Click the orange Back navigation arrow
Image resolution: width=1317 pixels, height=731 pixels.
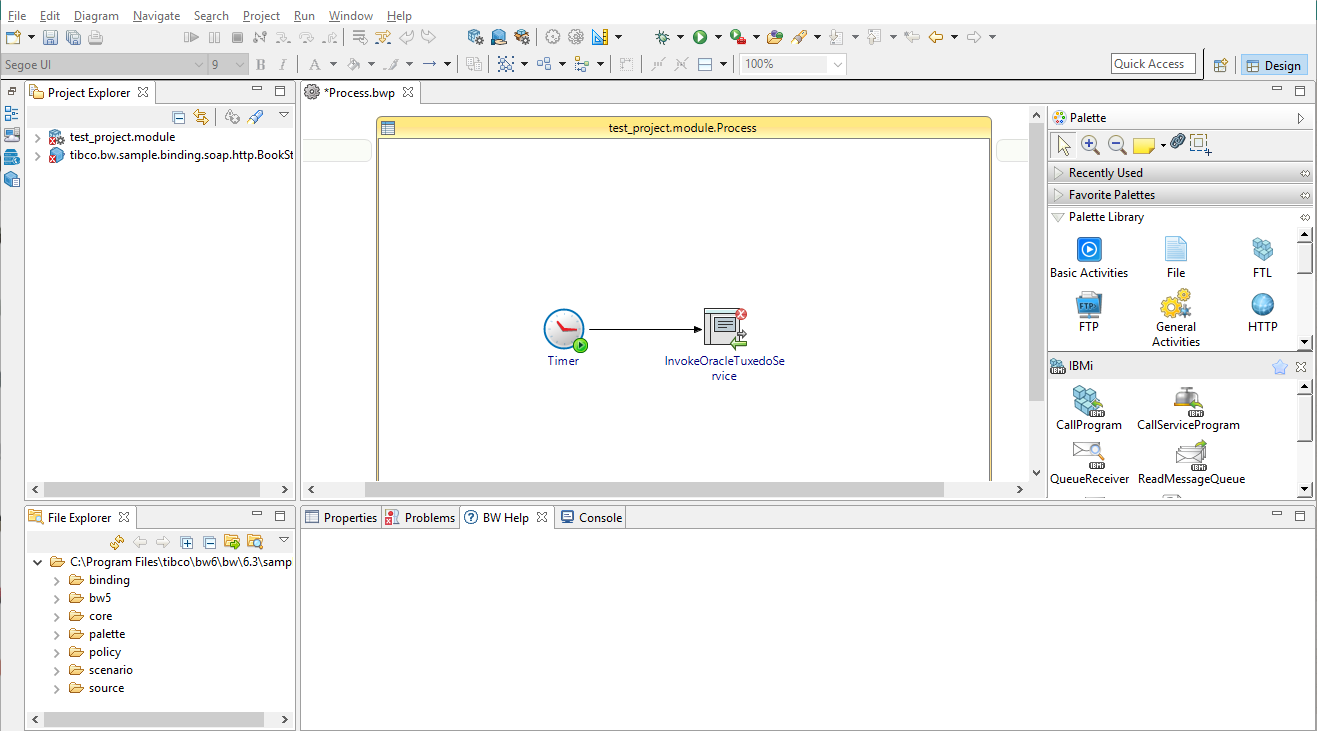click(x=936, y=38)
